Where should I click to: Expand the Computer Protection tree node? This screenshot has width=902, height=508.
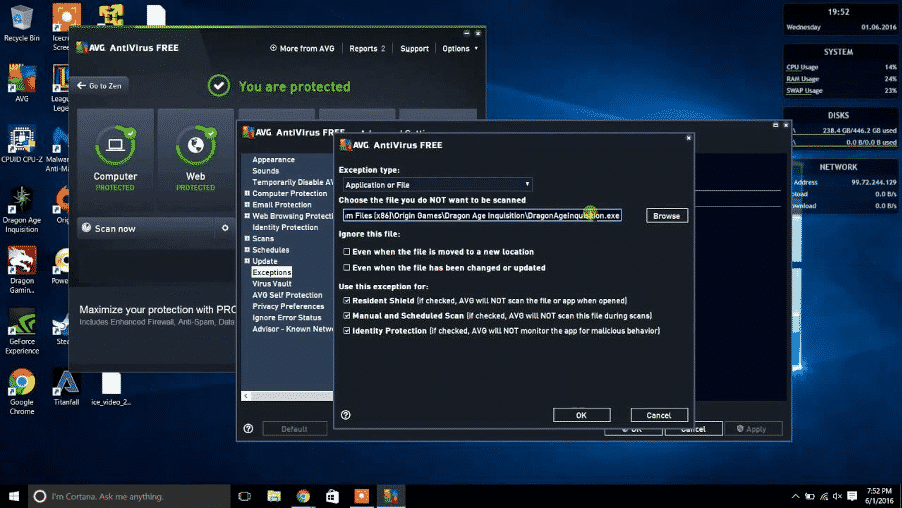(x=246, y=194)
